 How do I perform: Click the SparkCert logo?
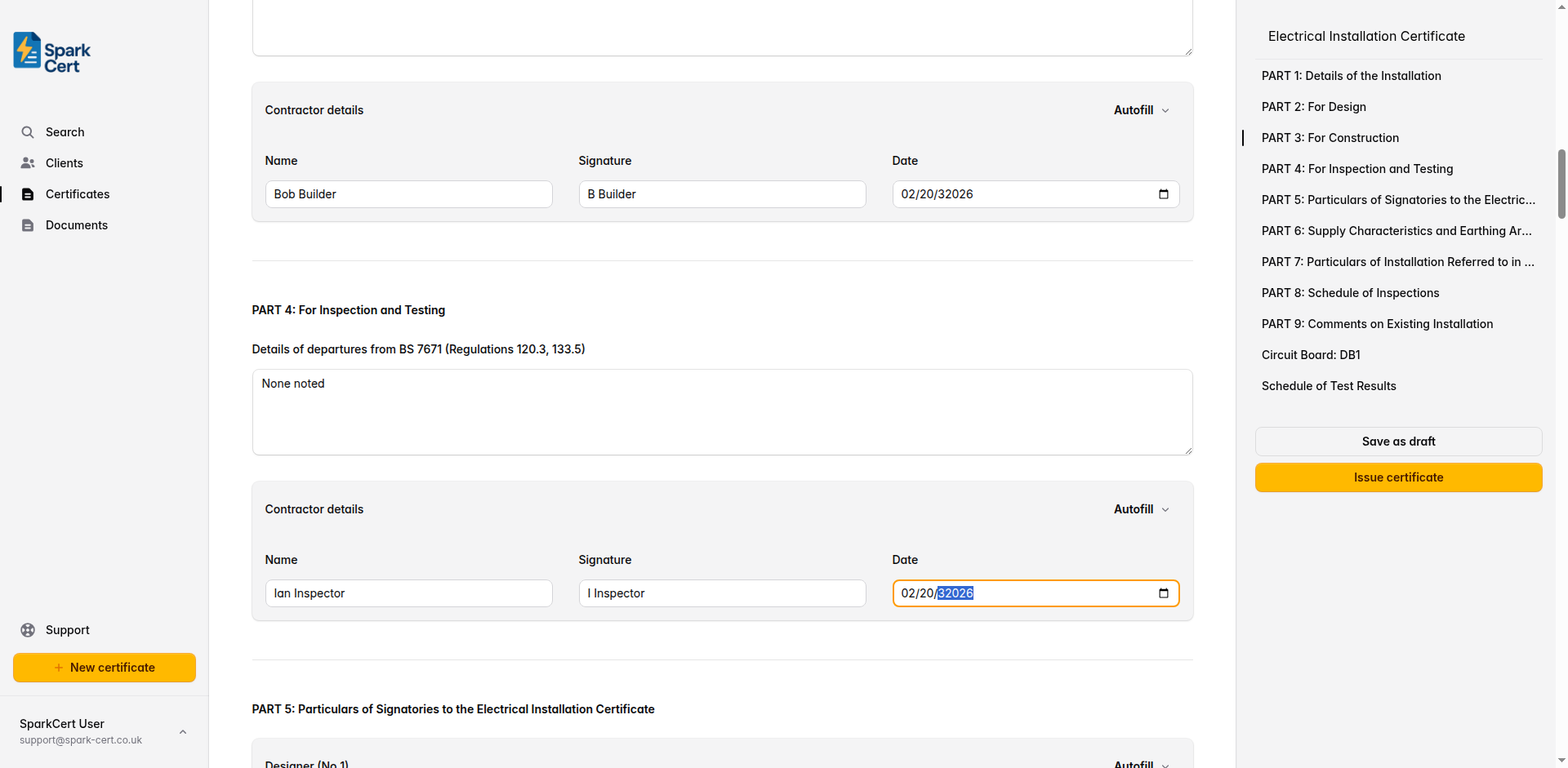tap(51, 51)
